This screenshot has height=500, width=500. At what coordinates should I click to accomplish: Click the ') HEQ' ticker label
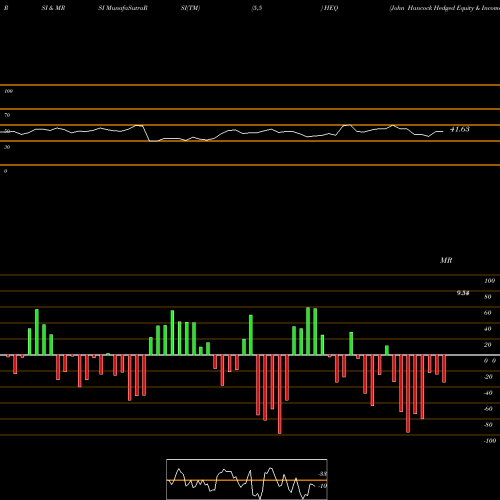pos(329,8)
